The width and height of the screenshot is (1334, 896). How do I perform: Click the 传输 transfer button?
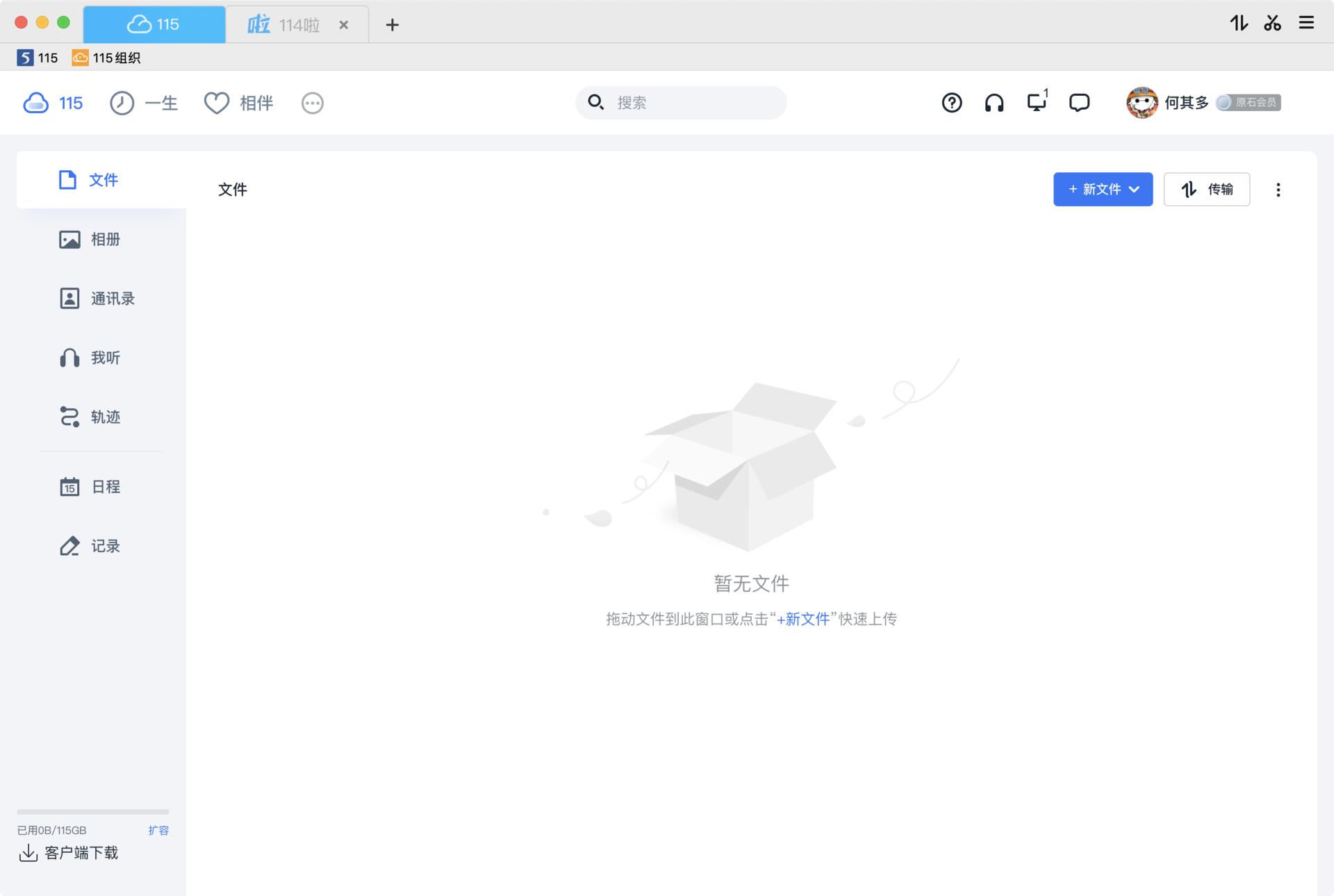[1206, 190]
